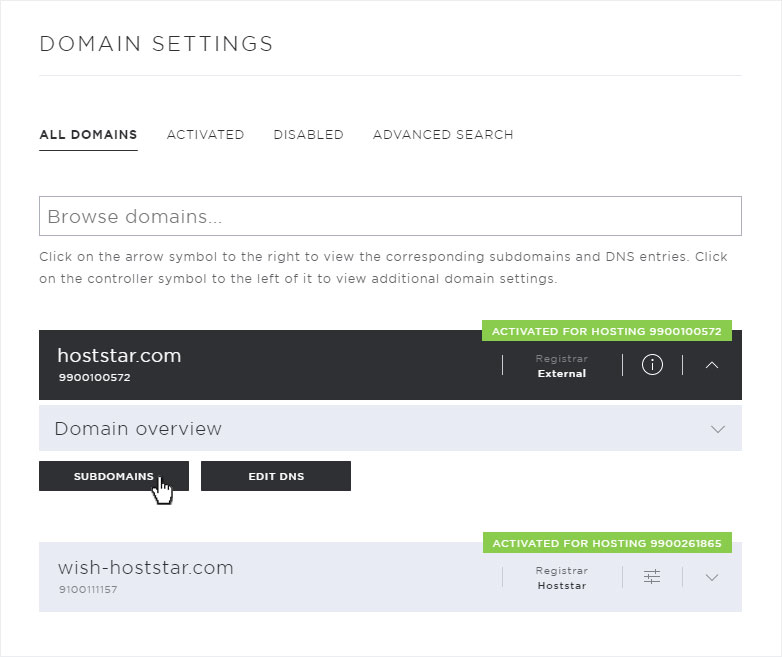Collapse the hoststar.com domain with the up arrow

pyautogui.click(x=712, y=365)
